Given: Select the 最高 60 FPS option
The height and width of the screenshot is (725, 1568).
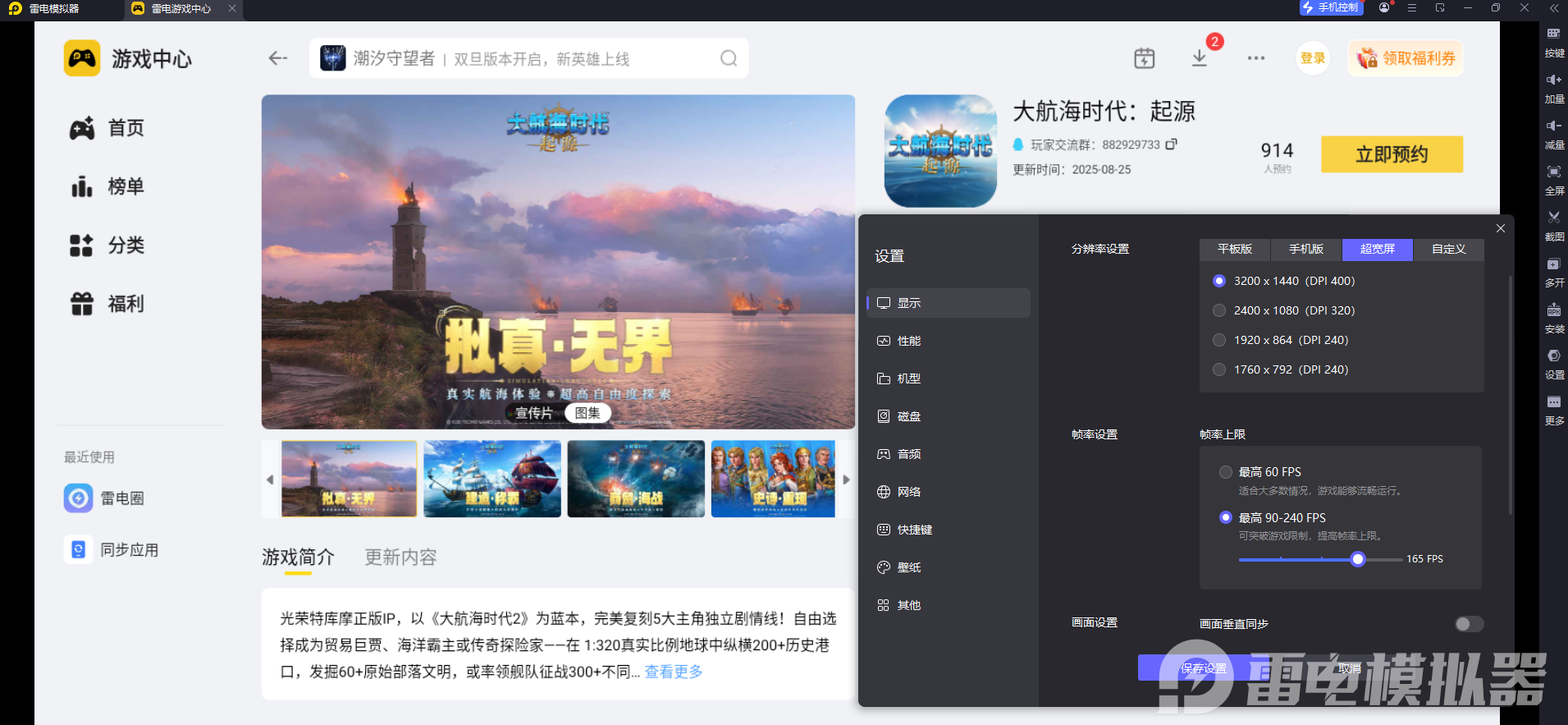Looking at the screenshot, I should click(1226, 472).
